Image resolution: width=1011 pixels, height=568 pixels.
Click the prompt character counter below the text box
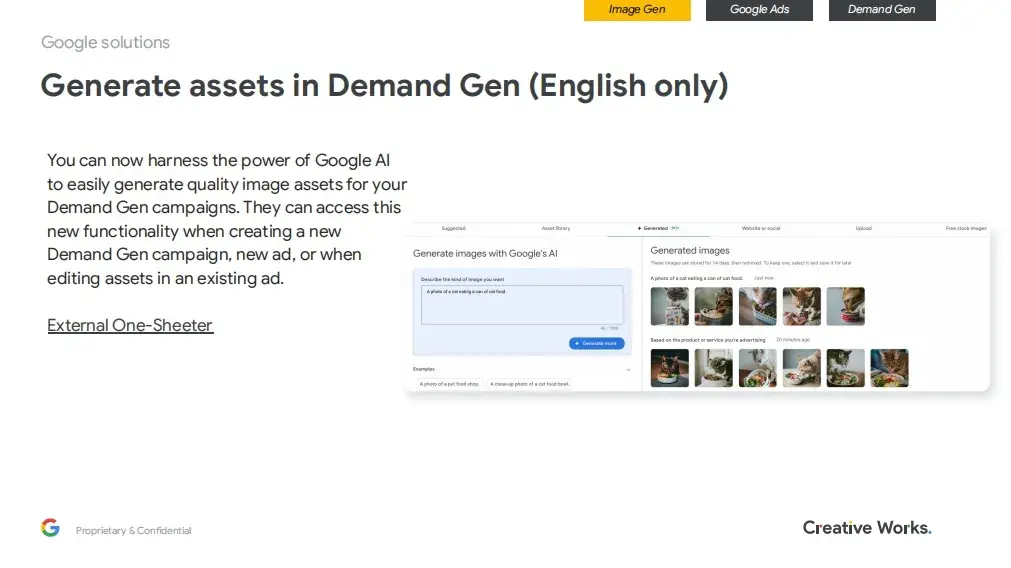[609, 329]
